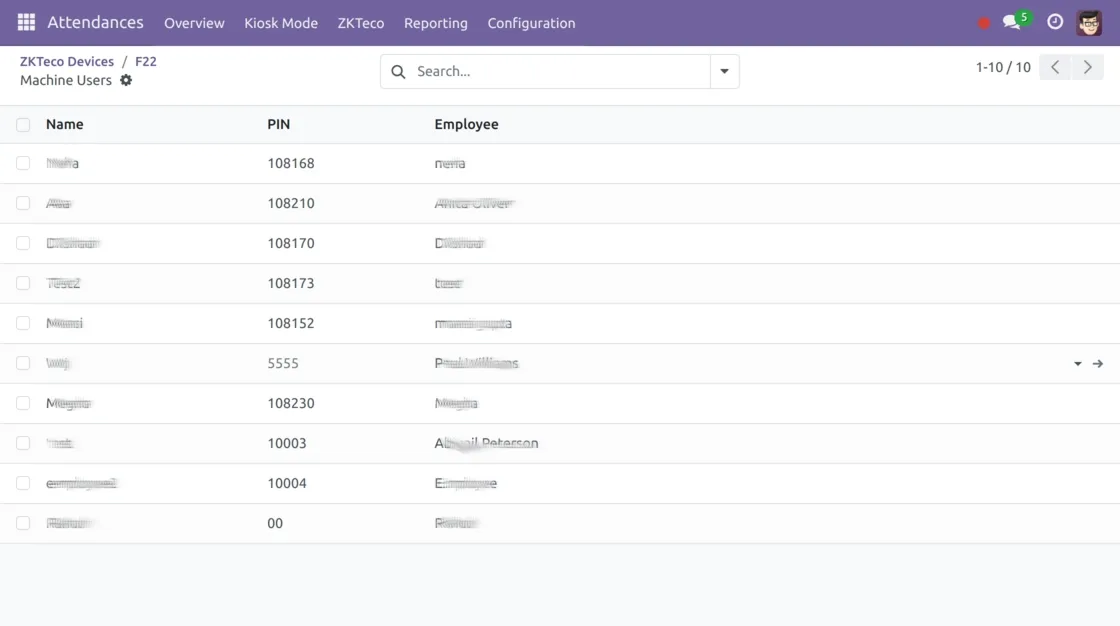
Task: Go to the next page arrow
Action: tap(1088, 68)
